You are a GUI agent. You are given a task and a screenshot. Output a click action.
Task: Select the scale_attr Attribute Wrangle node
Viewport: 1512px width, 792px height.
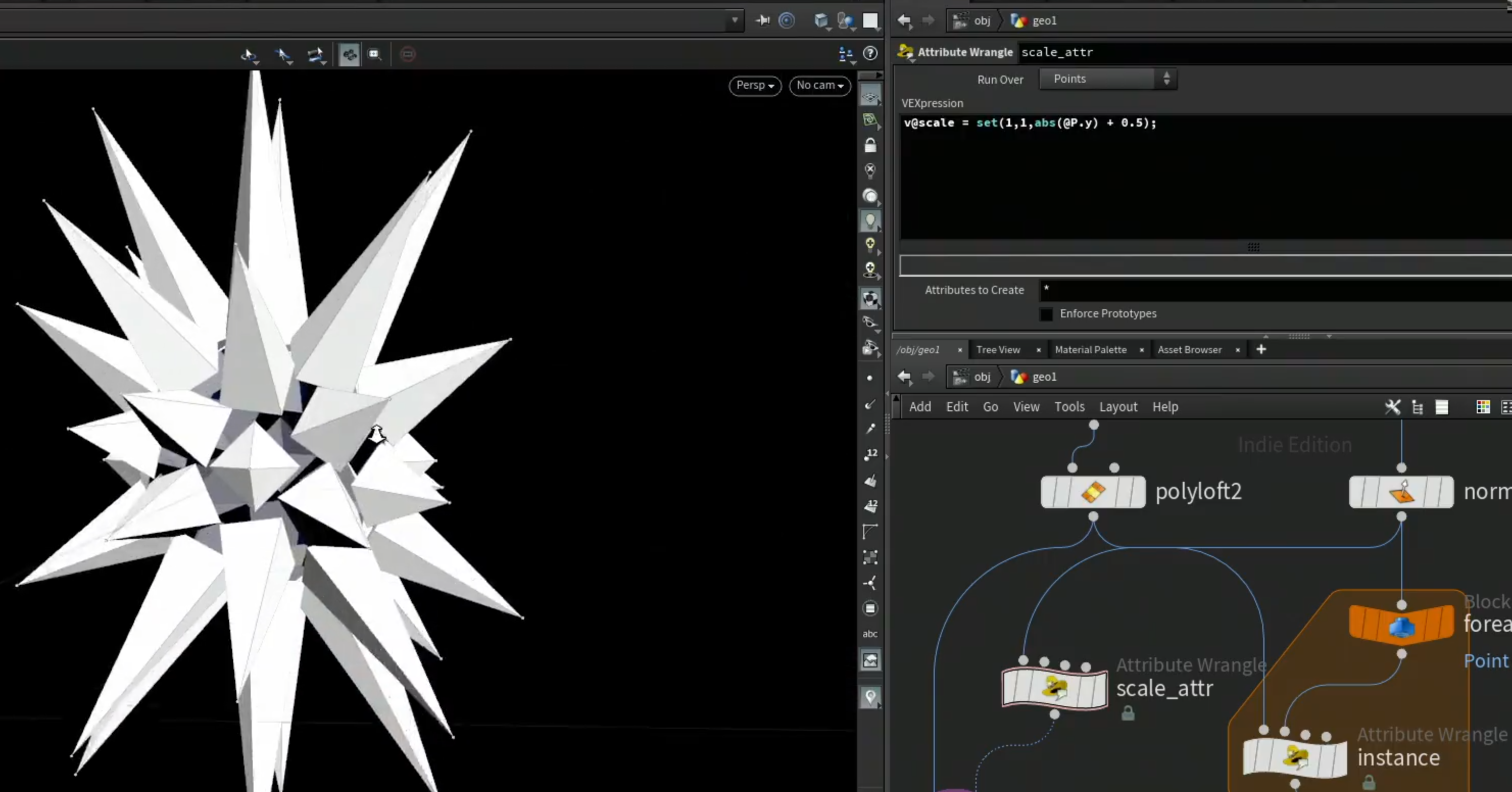click(1055, 687)
